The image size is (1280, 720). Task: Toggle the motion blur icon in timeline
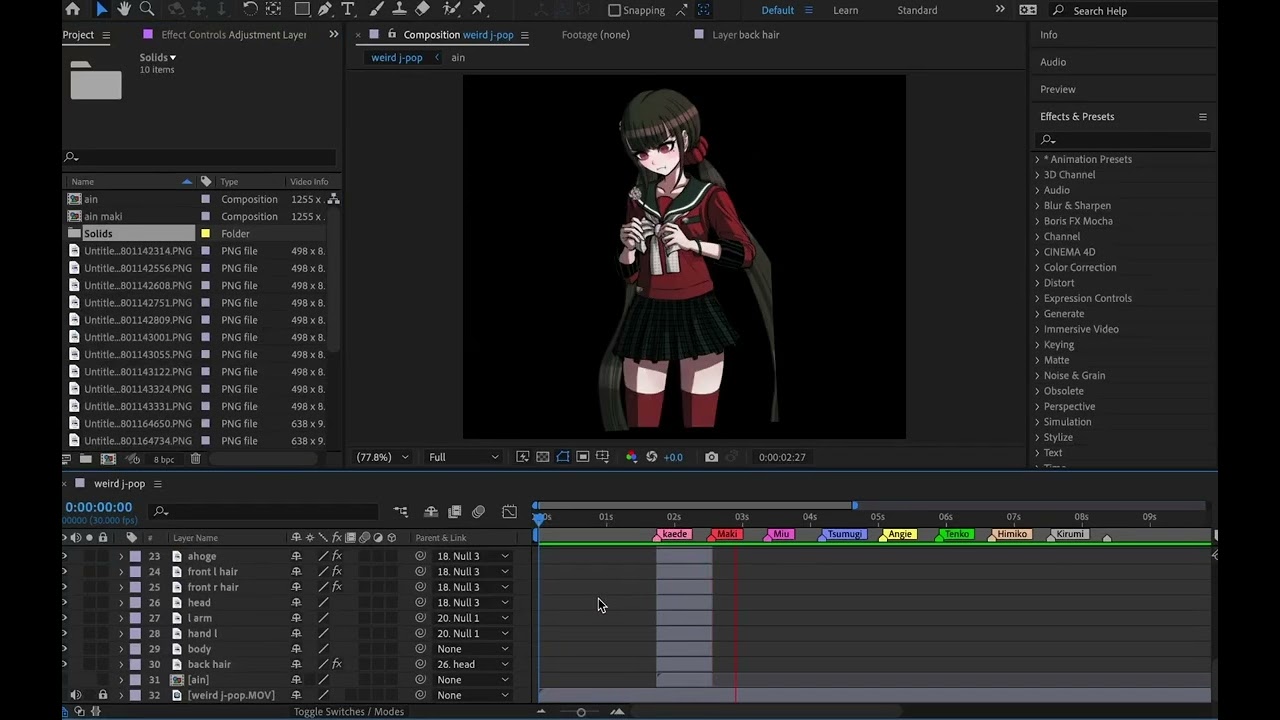478,512
